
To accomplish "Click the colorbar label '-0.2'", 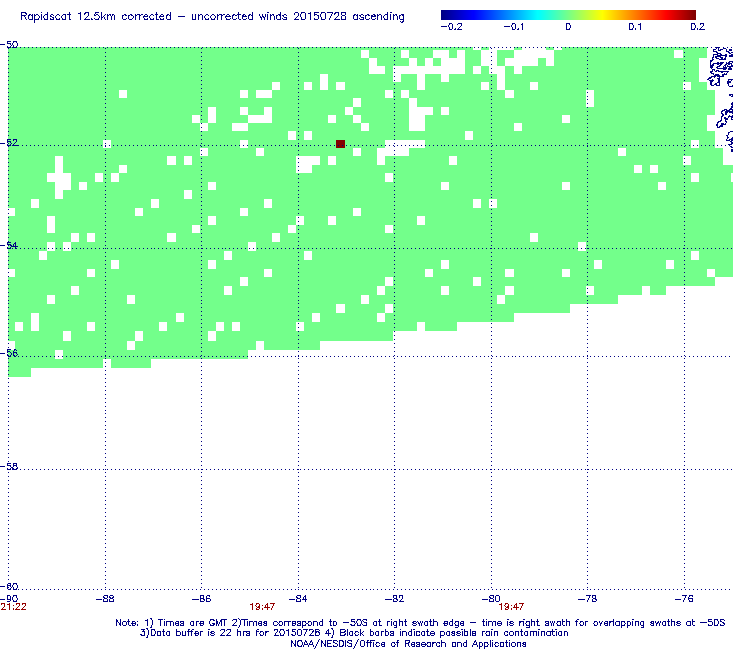I will 451,27.
